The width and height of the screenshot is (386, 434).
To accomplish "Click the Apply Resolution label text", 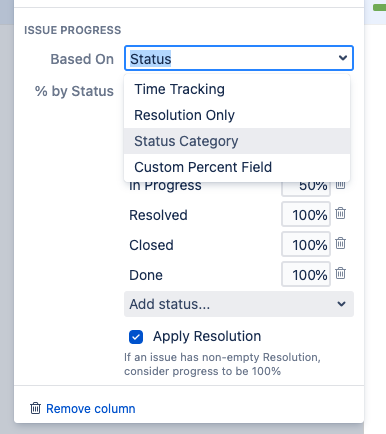I will (x=207, y=336).
